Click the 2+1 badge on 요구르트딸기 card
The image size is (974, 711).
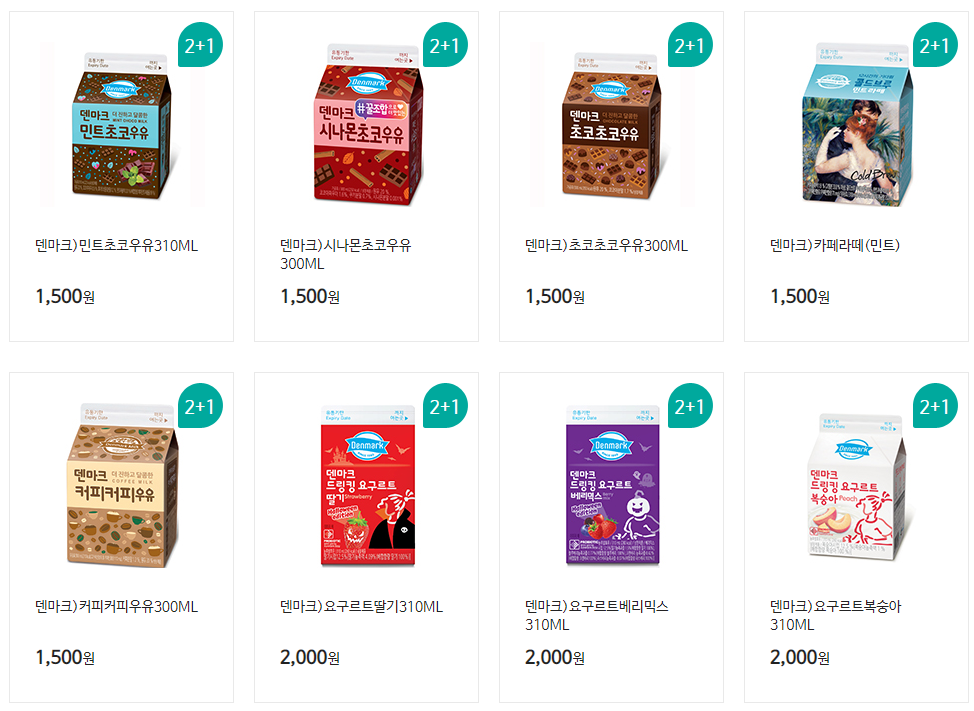pyautogui.click(x=445, y=406)
